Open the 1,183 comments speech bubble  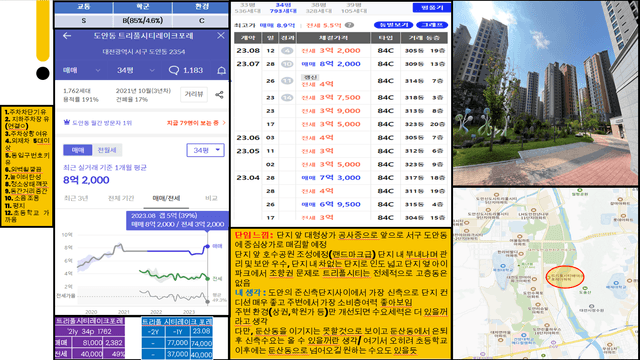coord(174,70)
